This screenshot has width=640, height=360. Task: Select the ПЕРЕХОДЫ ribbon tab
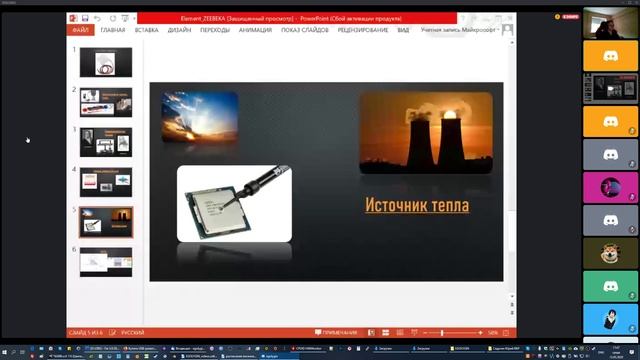pyautogui.click(x=215, y=30)
